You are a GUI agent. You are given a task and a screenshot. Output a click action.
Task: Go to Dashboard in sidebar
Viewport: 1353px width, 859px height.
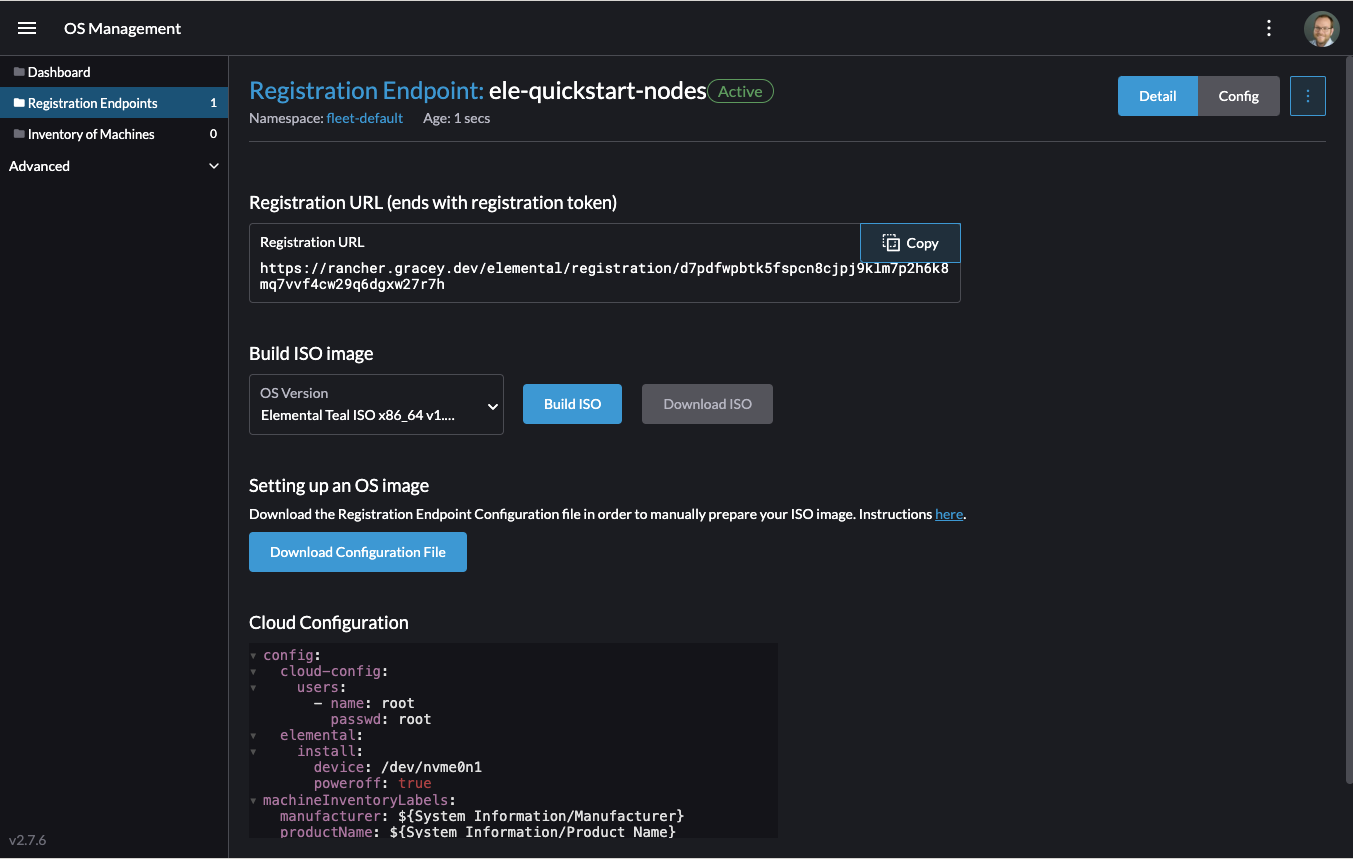(x=114, y=72)
